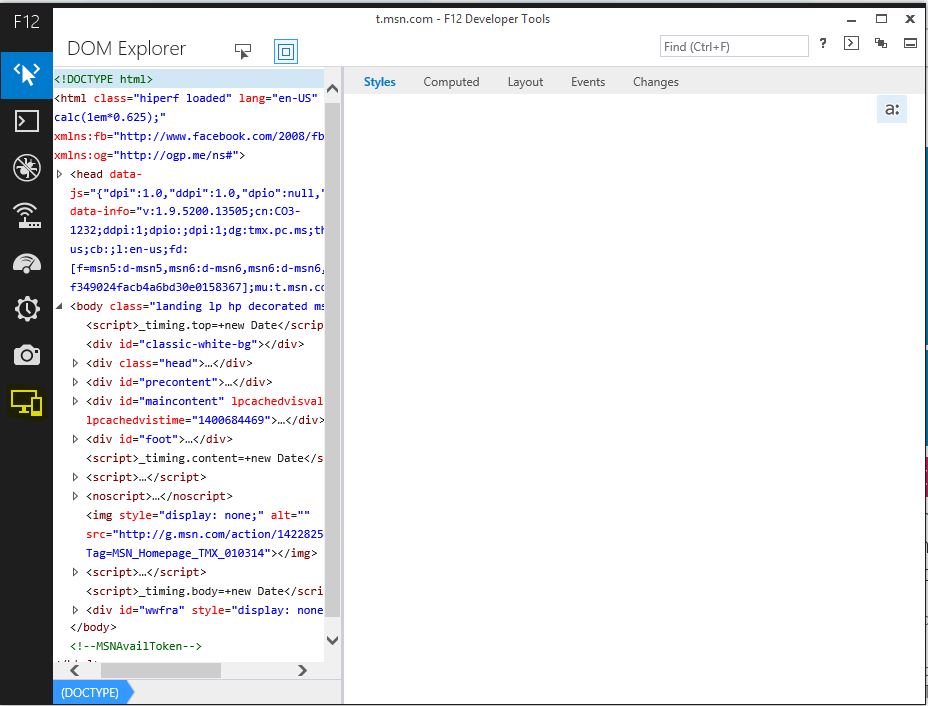Image resolution: width=928 pixels, height=706 pixels.
Task: Expand the head element node
Action: pos(60,174)
